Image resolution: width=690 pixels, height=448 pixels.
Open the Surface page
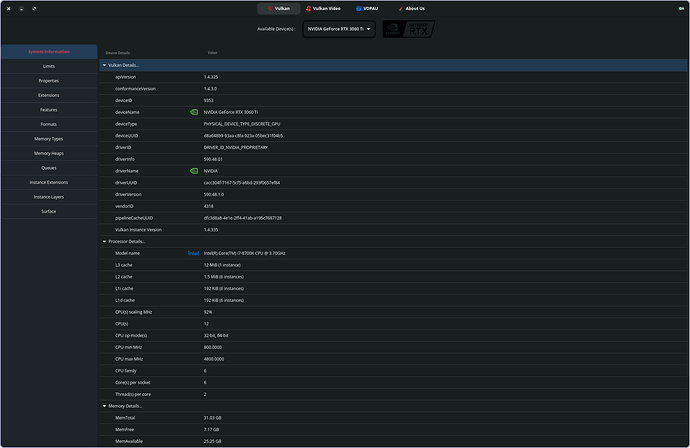pos(49,212)
